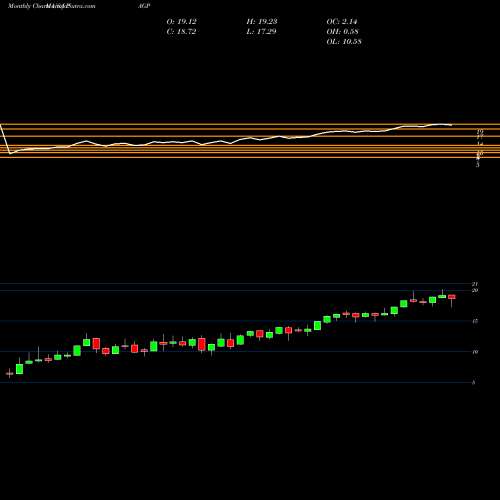Click the 'OC: 2.14' value
Screen dimensions: 500x500
pos(342,22)
